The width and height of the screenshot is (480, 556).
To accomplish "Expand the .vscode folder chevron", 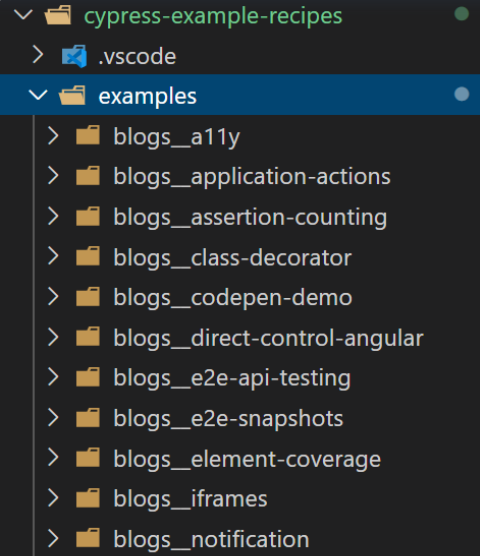I will coord(38,55).
